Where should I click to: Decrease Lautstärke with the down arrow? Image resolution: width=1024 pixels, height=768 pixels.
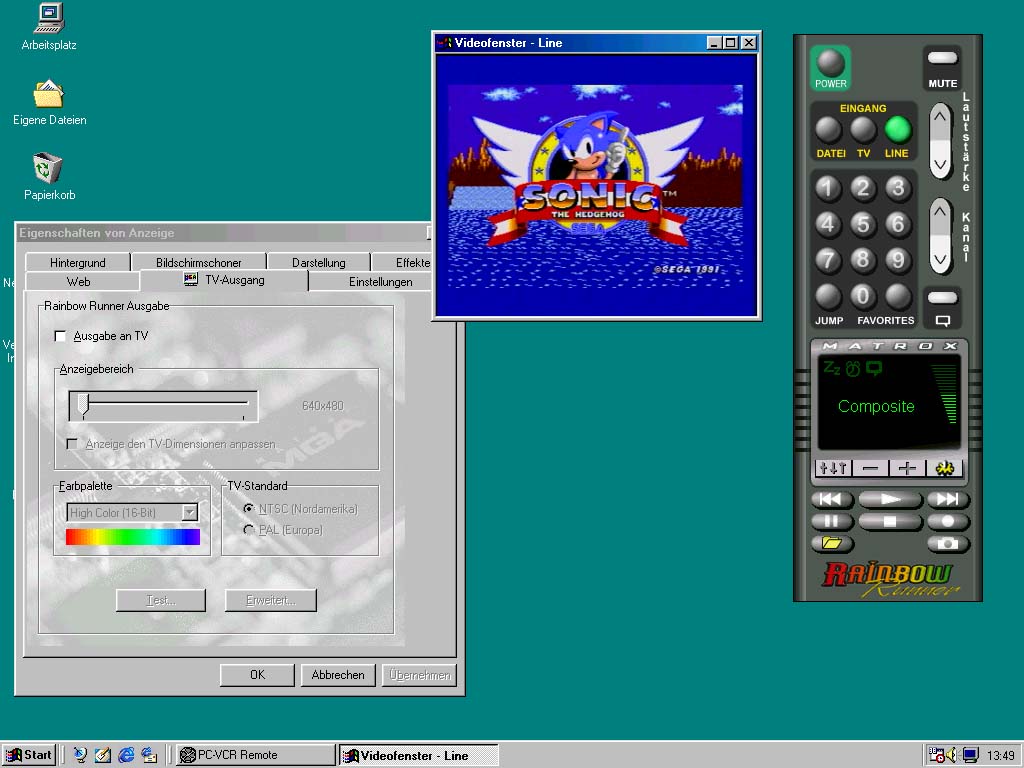pos(940,164)
